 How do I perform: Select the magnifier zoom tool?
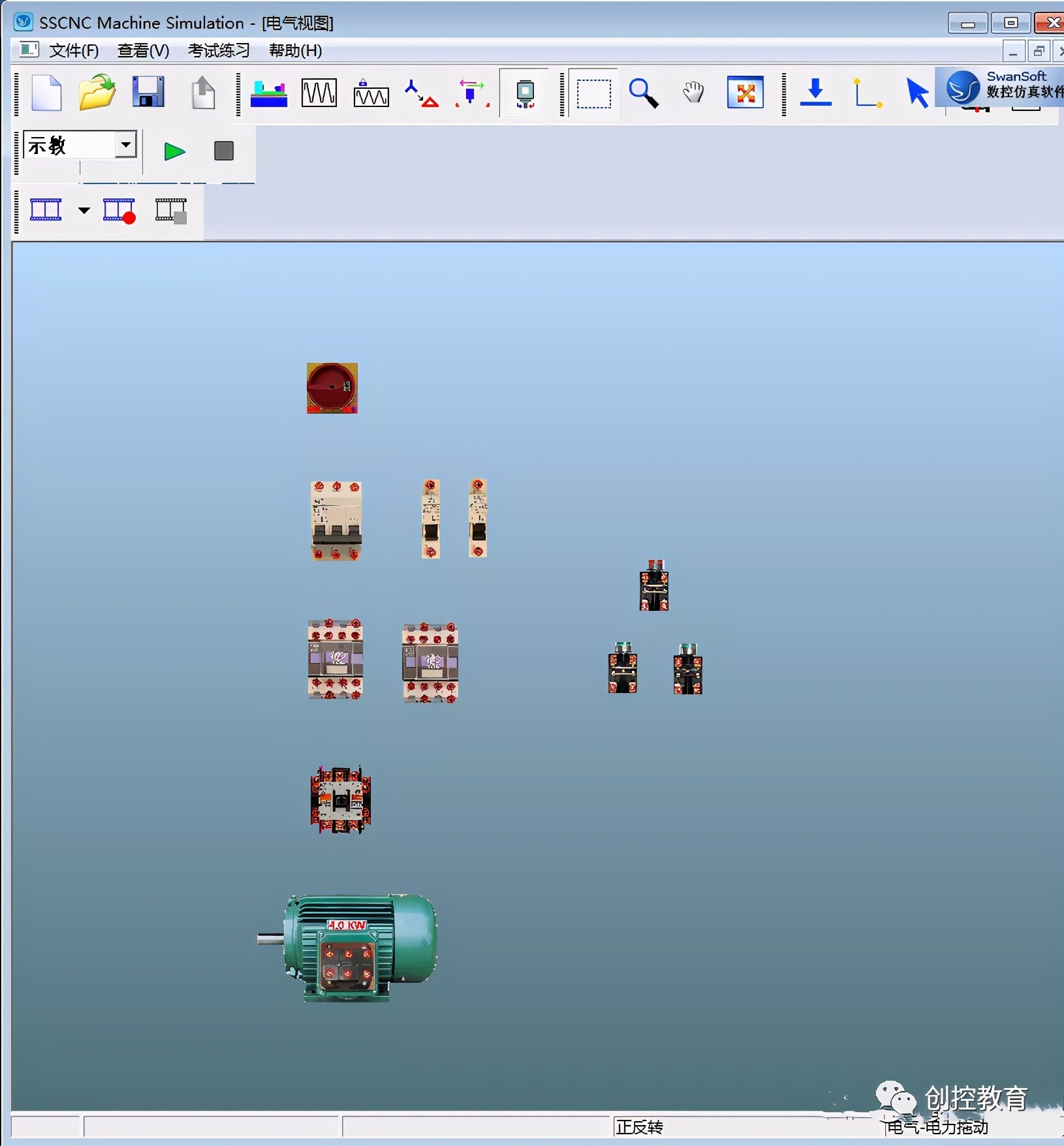pos(644,93)
